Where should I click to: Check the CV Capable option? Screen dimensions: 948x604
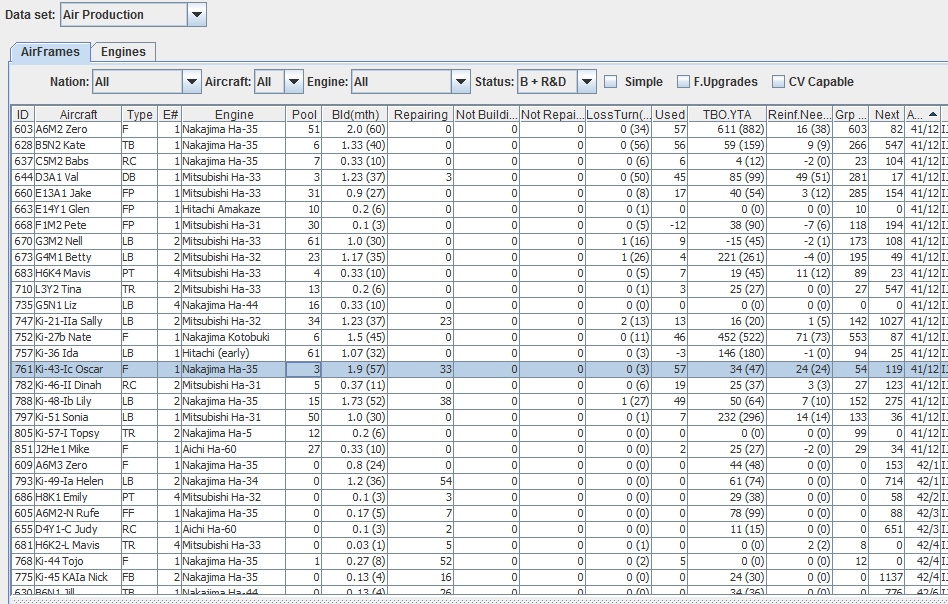[x=779, y=82]
